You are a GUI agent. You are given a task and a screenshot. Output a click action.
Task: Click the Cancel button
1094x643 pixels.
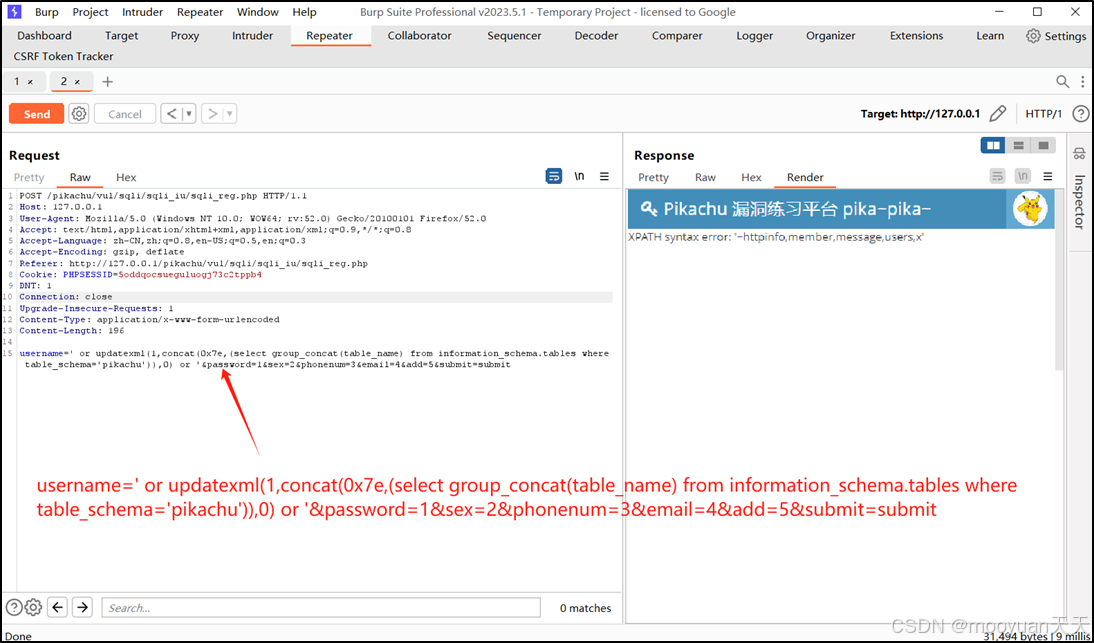[x=125, y=114]
